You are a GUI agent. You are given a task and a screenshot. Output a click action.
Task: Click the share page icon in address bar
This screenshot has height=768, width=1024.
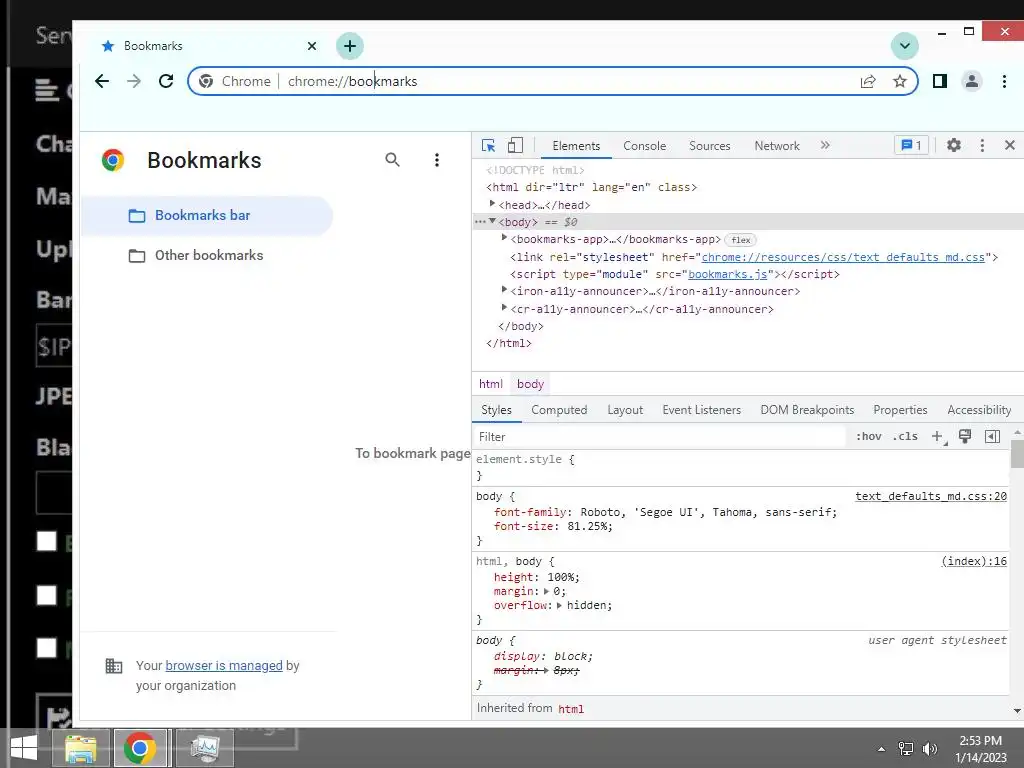(868, 81)
